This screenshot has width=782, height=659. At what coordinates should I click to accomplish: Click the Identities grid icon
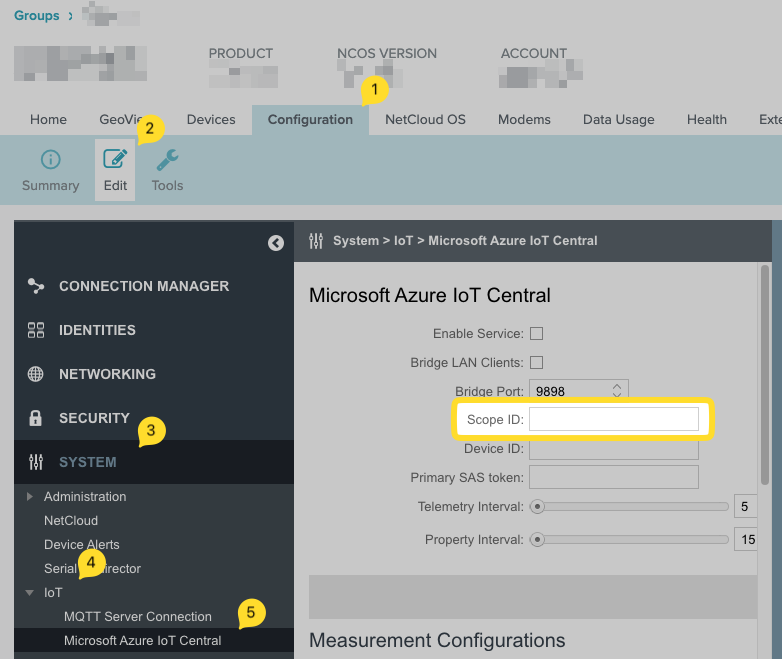[36, 330]
